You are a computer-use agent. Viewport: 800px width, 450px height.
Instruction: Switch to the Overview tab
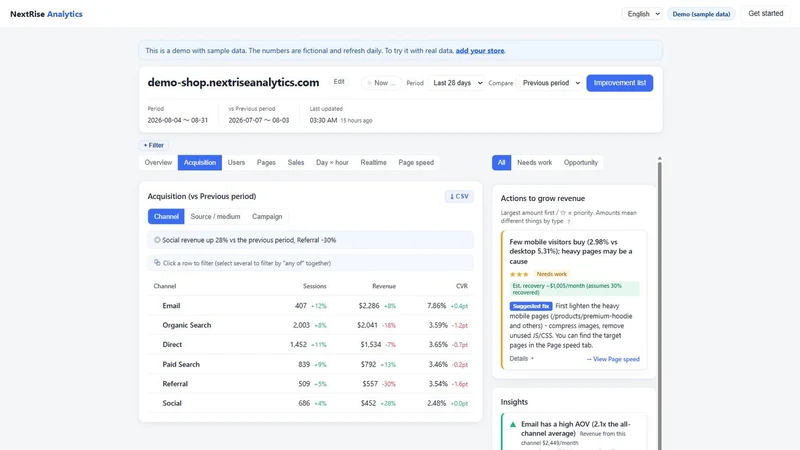click(158, 162)
